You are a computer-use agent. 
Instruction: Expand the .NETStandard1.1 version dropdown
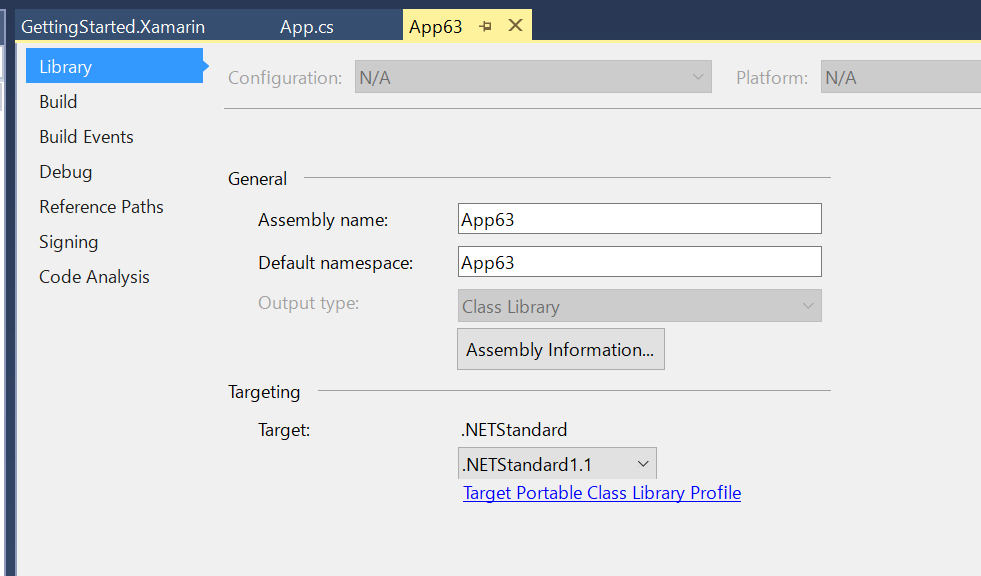[557, 464]
